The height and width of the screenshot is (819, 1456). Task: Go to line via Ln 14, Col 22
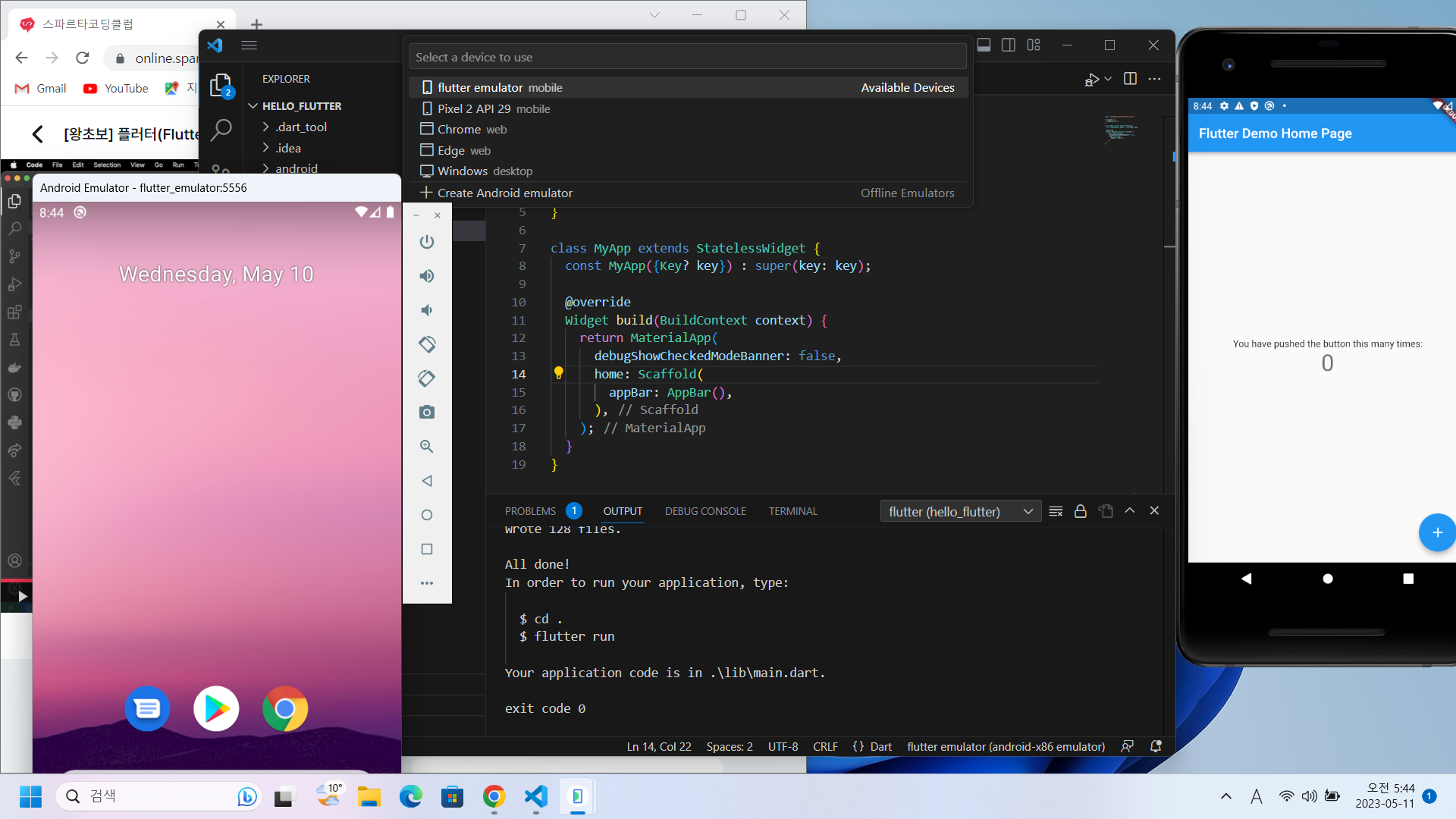point(659,746)
